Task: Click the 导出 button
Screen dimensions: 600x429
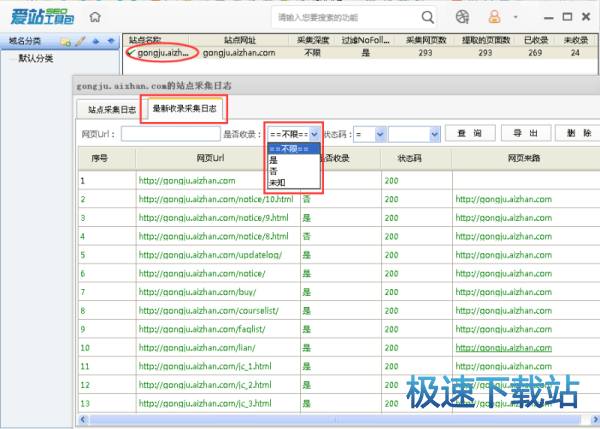Action: point(526,133)
